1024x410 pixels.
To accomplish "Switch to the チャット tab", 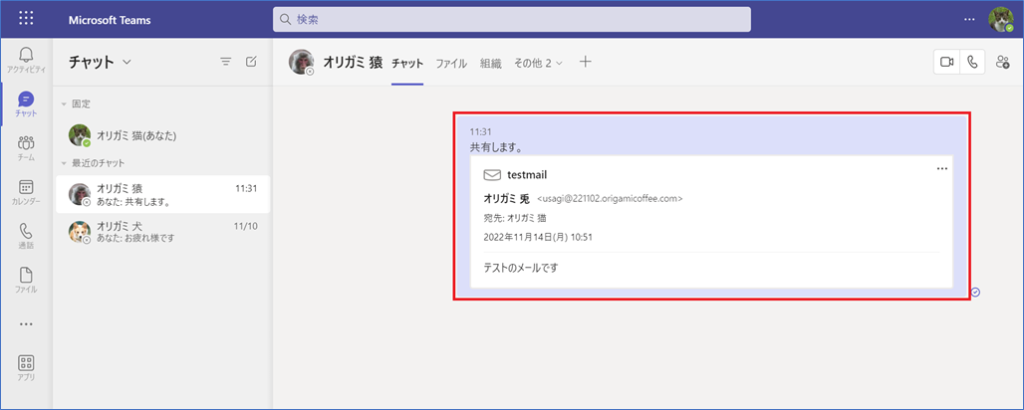I will click(x=408, y=63).
